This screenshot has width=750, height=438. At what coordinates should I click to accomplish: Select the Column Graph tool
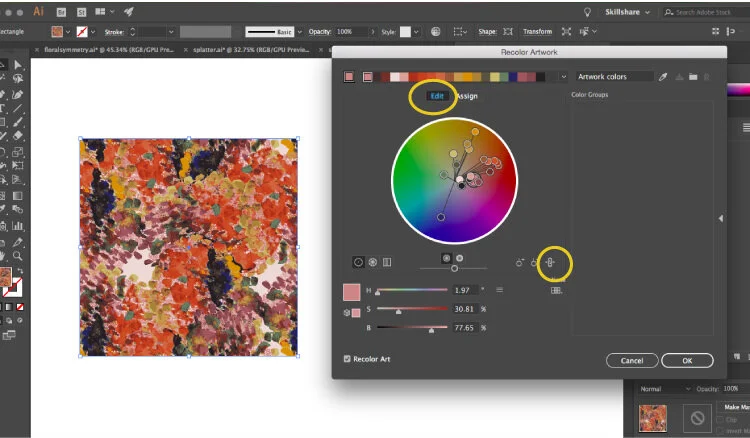pyautogui.click(x=18, y=226)
